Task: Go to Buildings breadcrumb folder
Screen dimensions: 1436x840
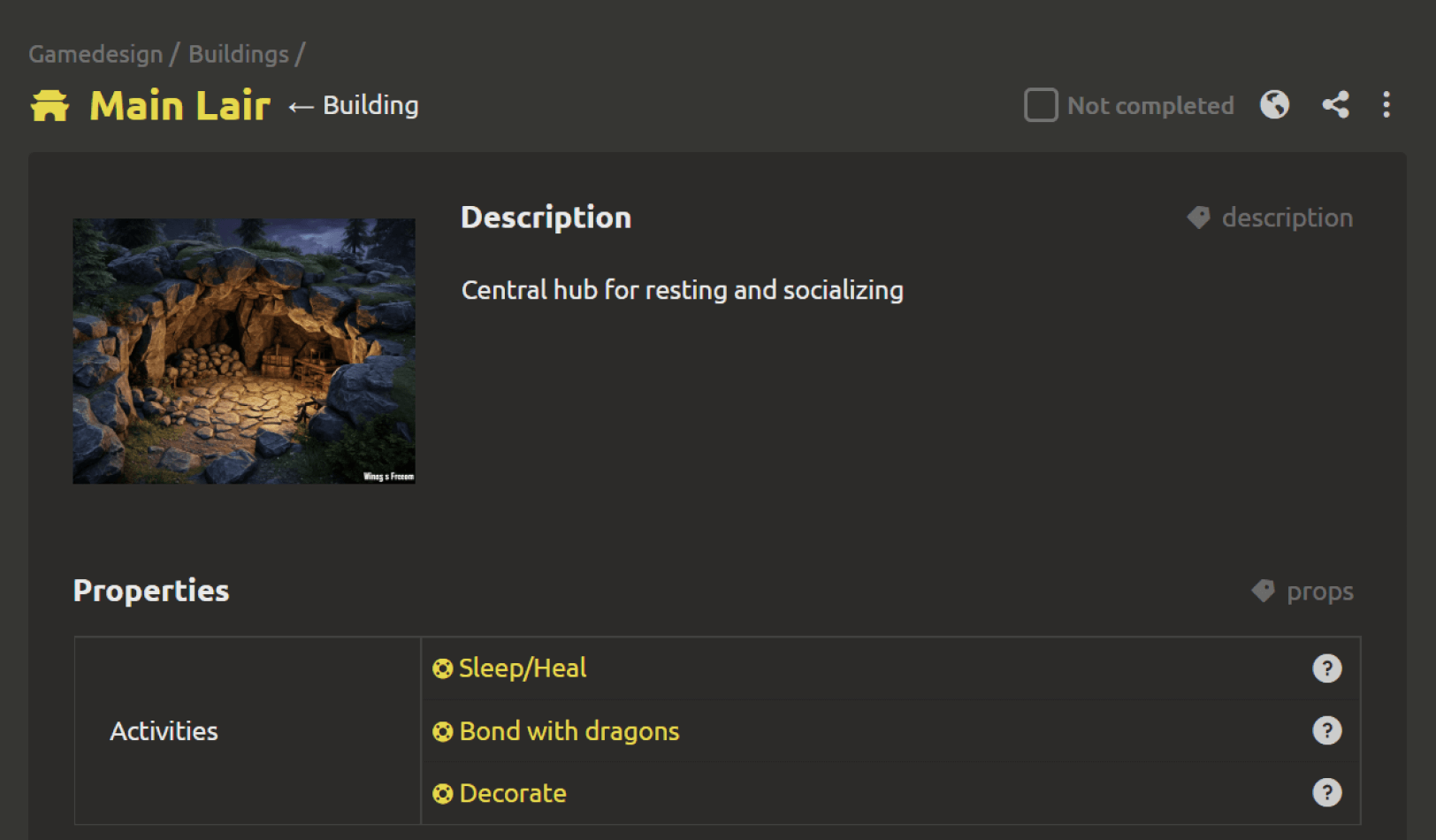Action: [239, 54]
